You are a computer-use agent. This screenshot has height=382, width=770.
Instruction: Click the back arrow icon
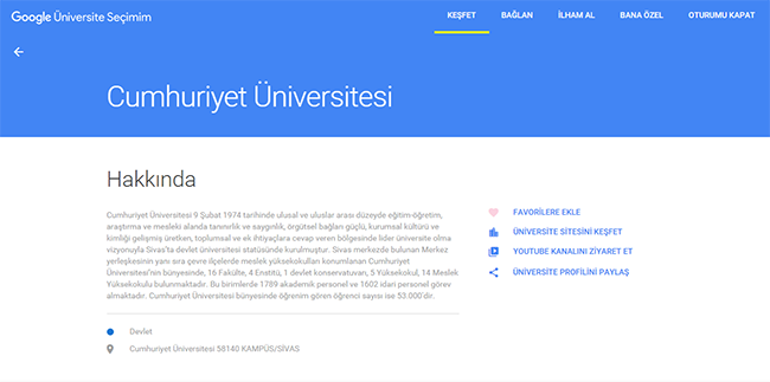[19, 52]
